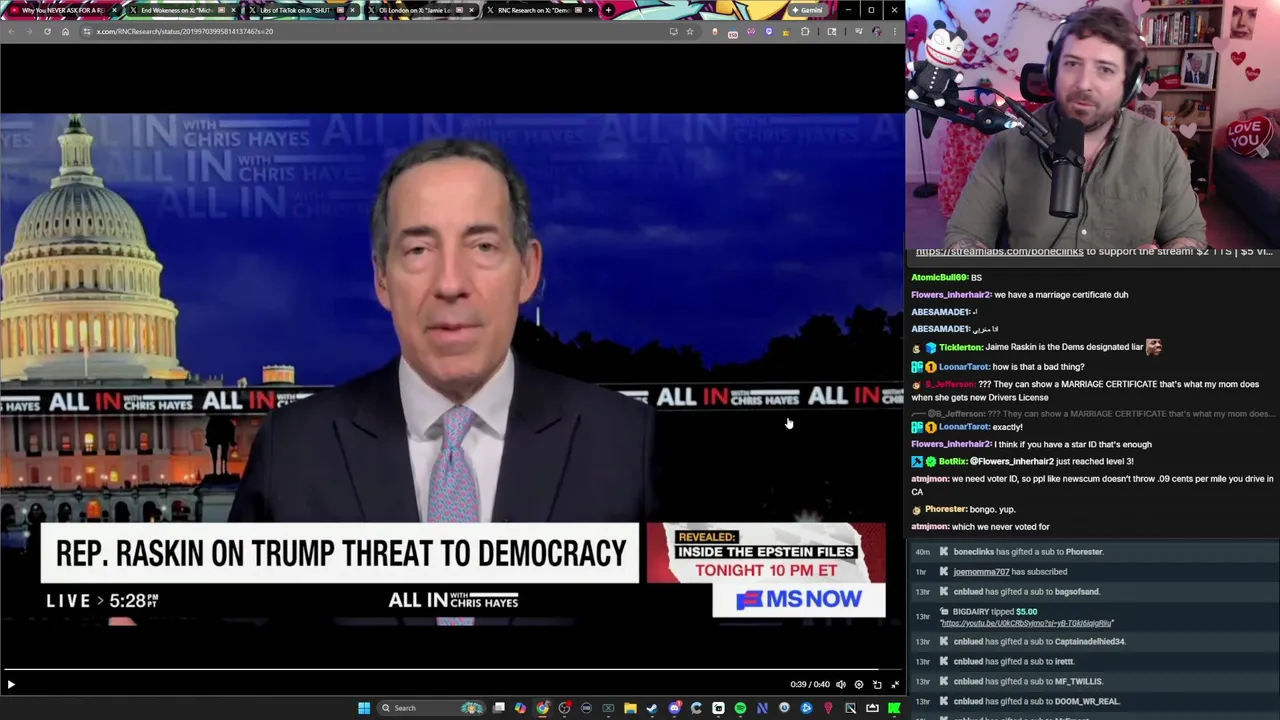Image resolution: width=1280 pixels, height=720 pixels.
Task: Open Spotify from the taskbar
Action: [740, 708]
